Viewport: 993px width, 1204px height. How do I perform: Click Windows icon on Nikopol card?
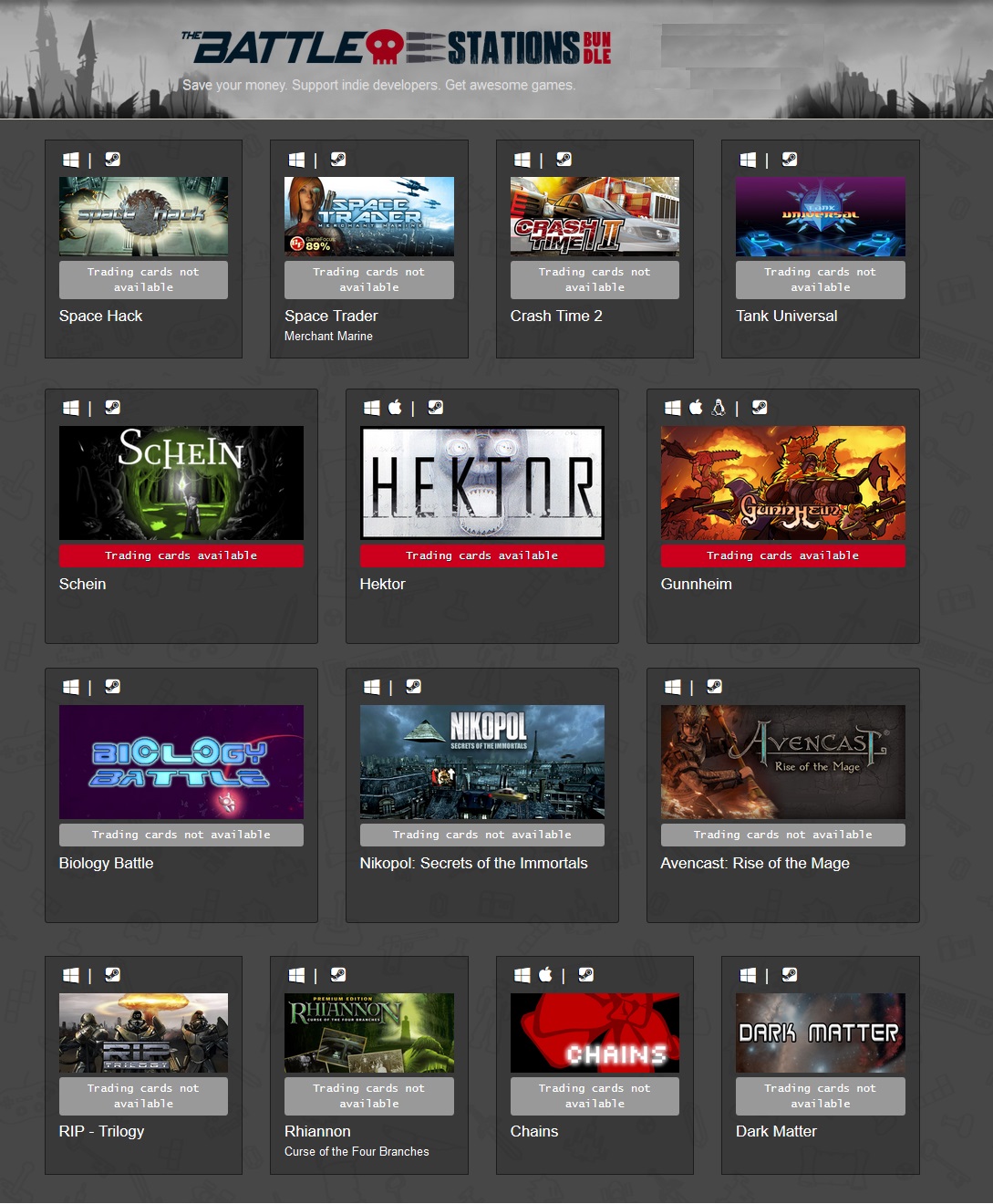pyautogui.click(x=372, y=687)
